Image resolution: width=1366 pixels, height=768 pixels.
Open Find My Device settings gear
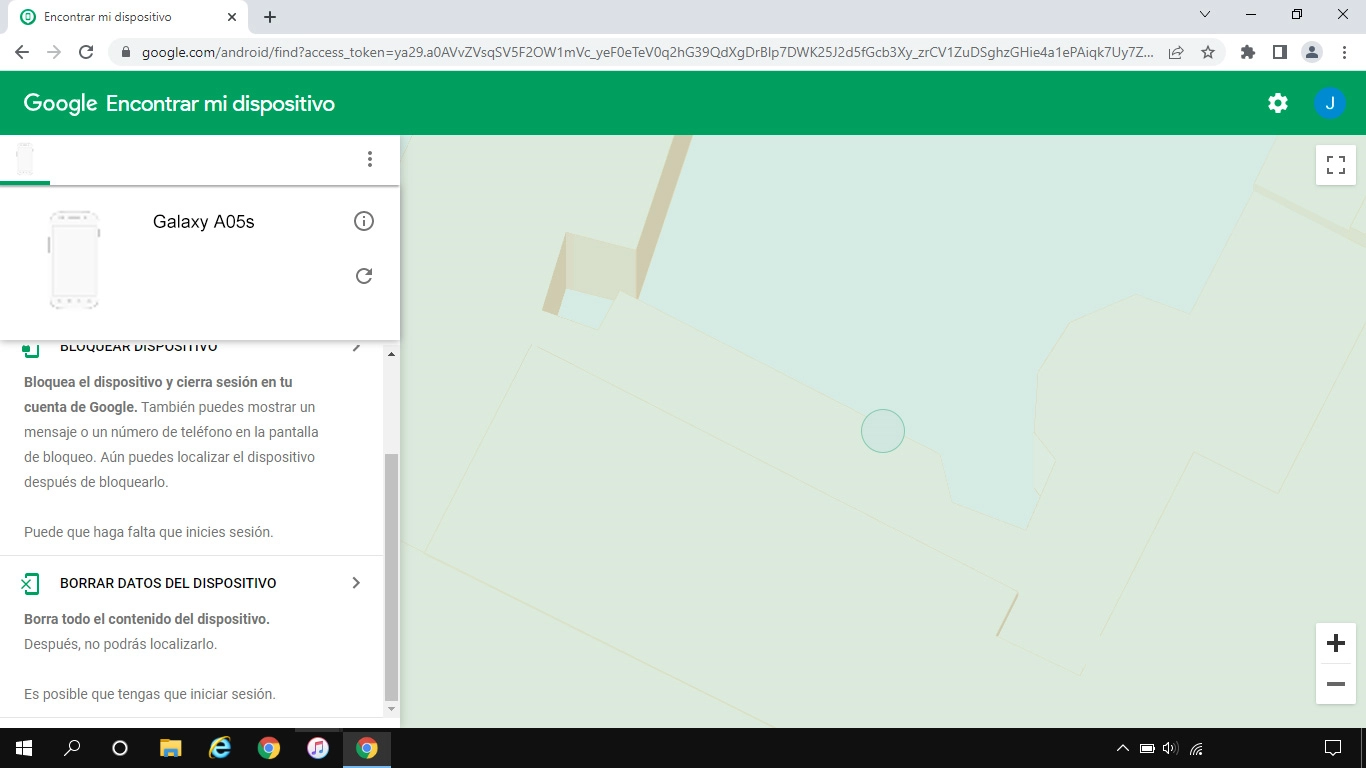point(1277,102)
